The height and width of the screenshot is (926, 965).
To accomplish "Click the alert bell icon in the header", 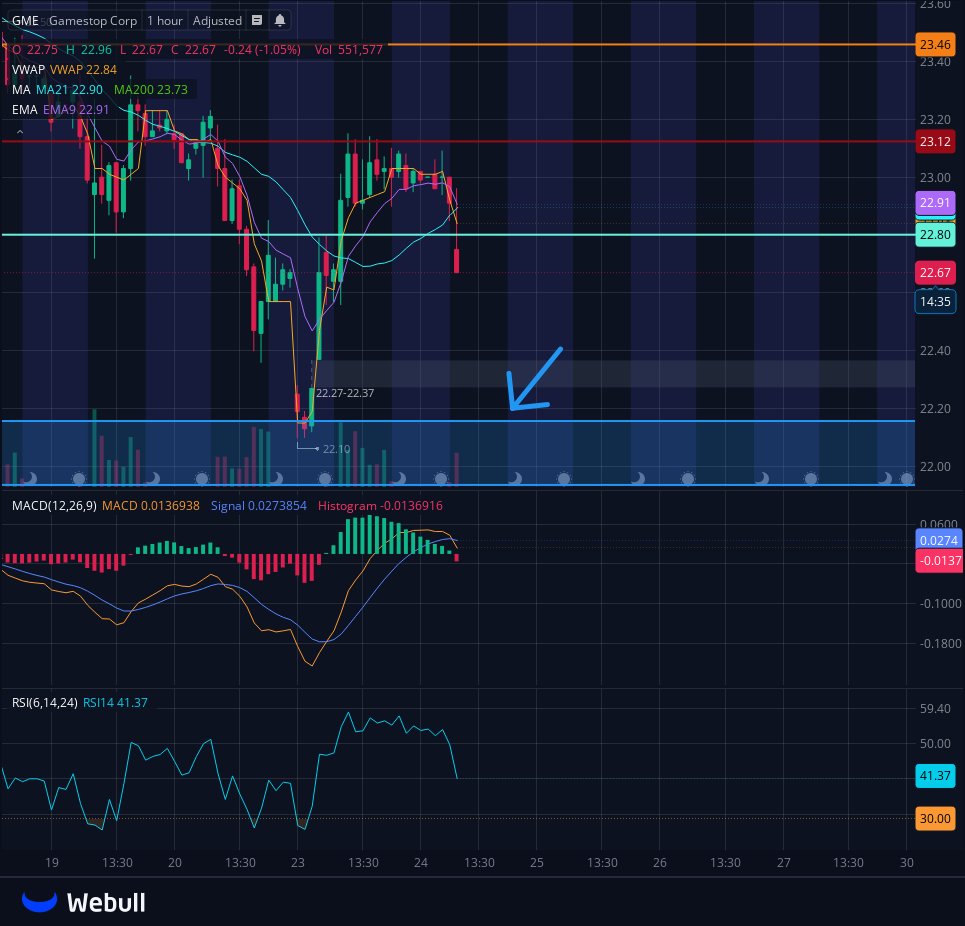I will 280,20.
